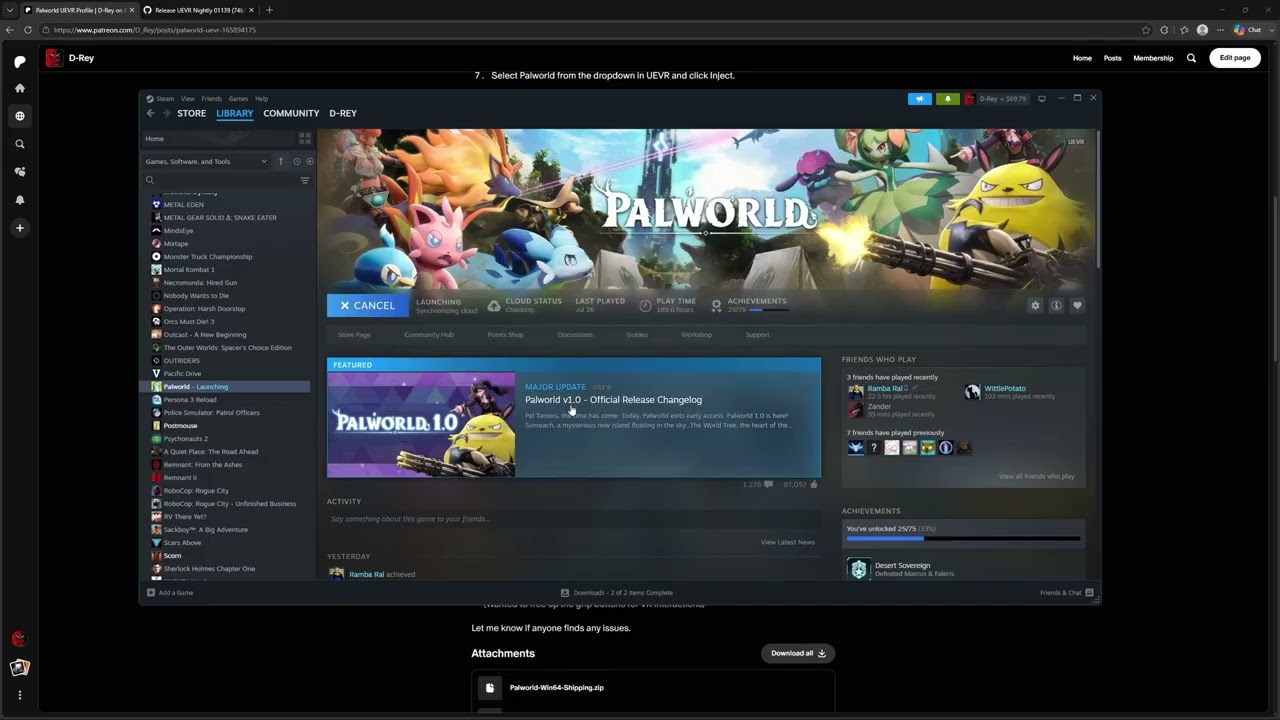The image size is (1280, 720).
Task: Click the Palworld 1.0 featured thumbnail
Action: point(421,424)
